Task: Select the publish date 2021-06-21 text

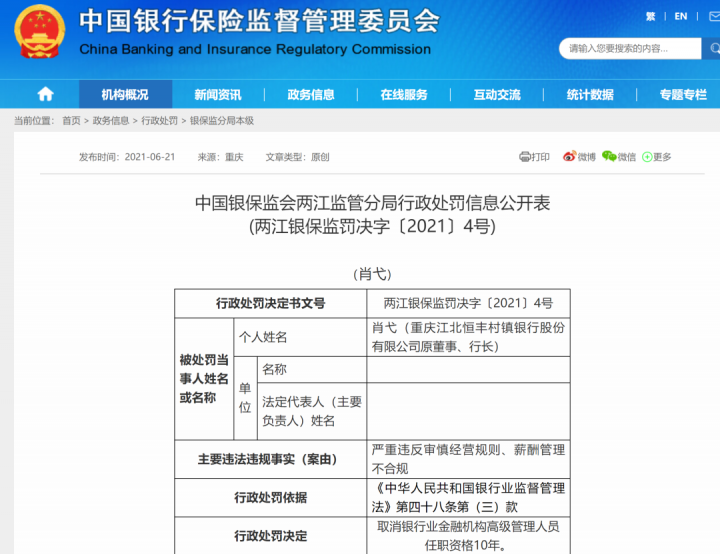Action: [150, 157]
